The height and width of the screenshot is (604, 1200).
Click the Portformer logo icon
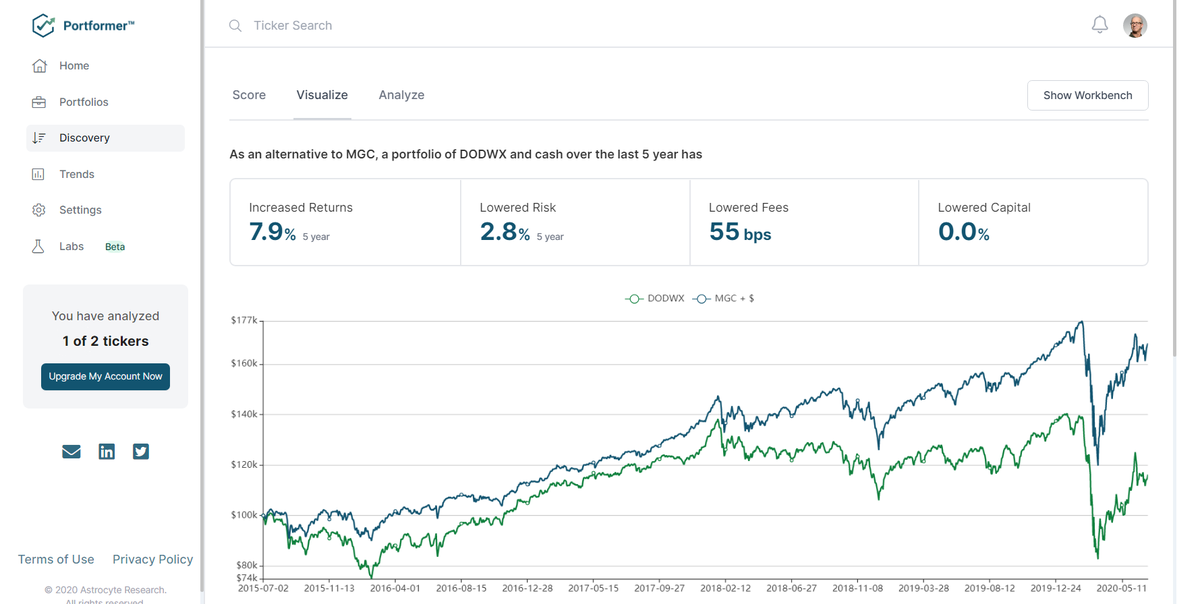43,25
